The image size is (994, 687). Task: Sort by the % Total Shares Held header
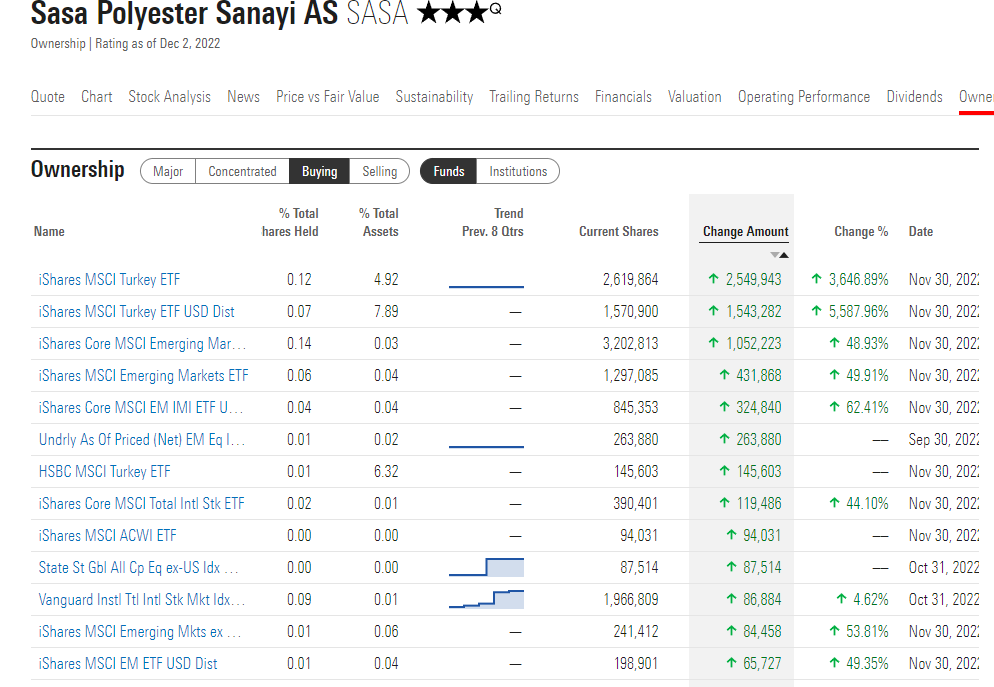click(x=290, y=222)
